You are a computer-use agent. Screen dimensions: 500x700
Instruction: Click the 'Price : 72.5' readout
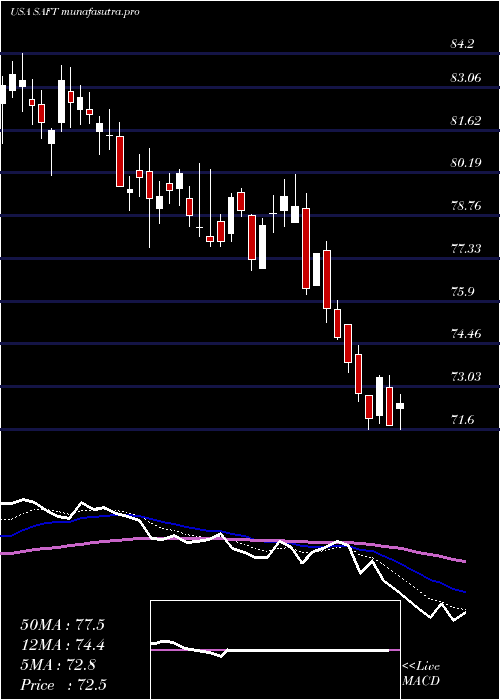(x=62, y=685)
